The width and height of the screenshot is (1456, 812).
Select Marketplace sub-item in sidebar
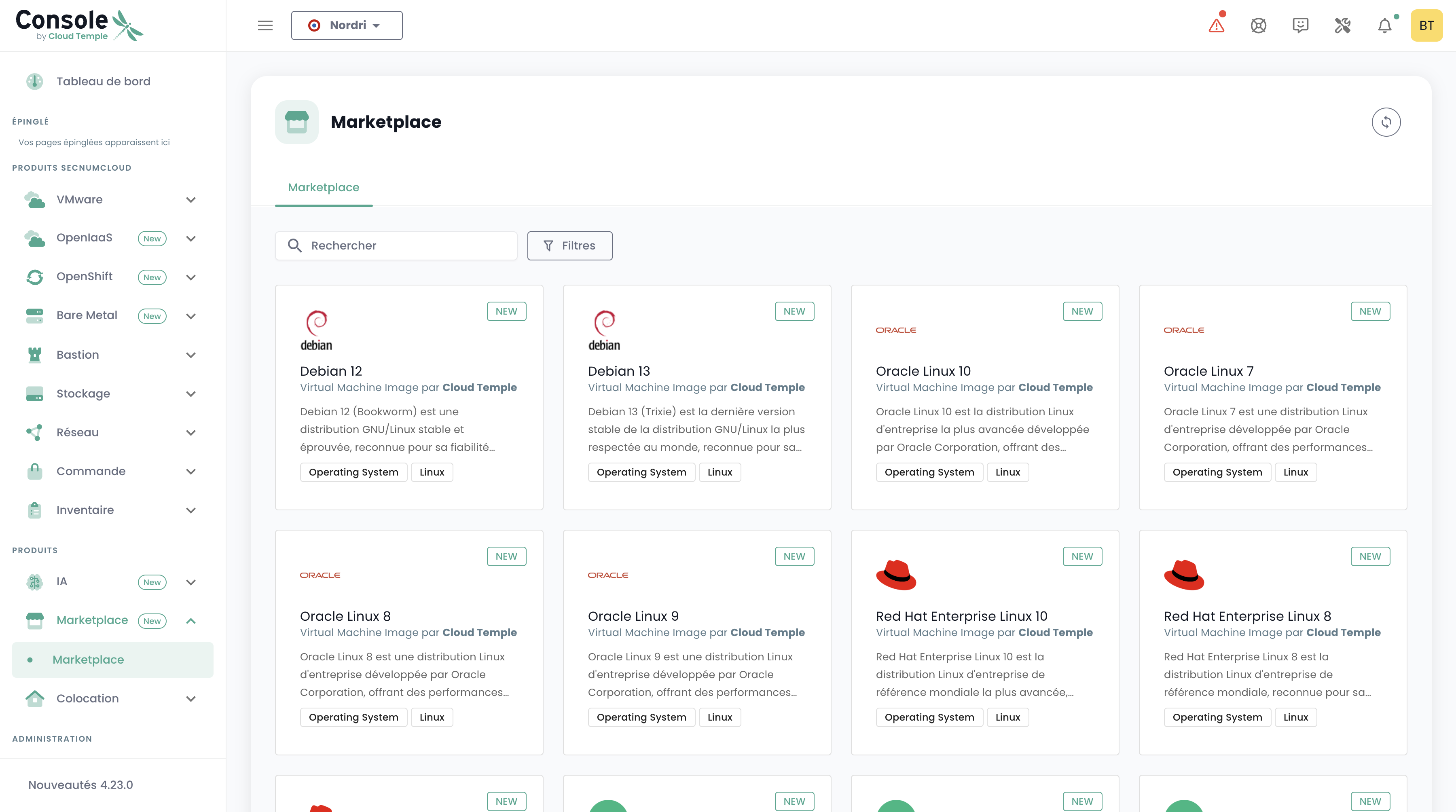point(88,660)
